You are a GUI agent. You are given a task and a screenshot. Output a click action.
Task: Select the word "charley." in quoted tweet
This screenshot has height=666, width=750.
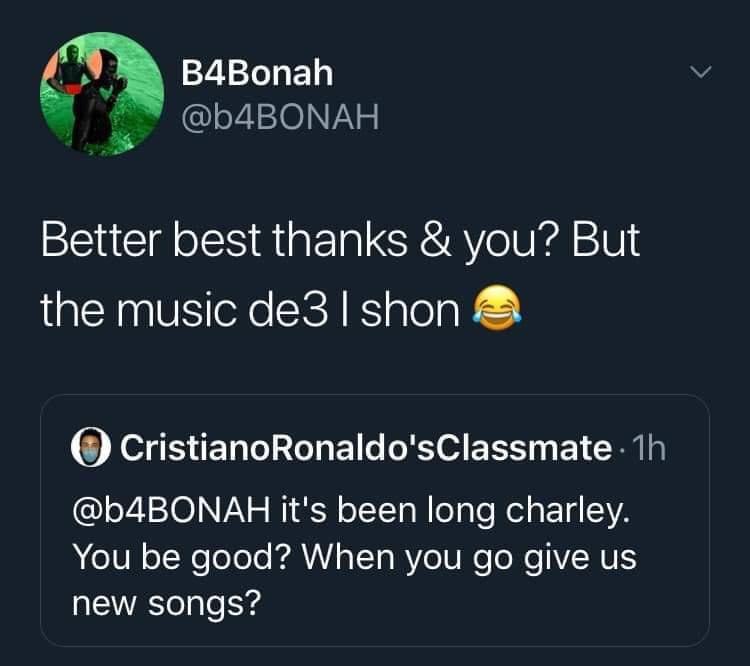(x=568, y=511)
